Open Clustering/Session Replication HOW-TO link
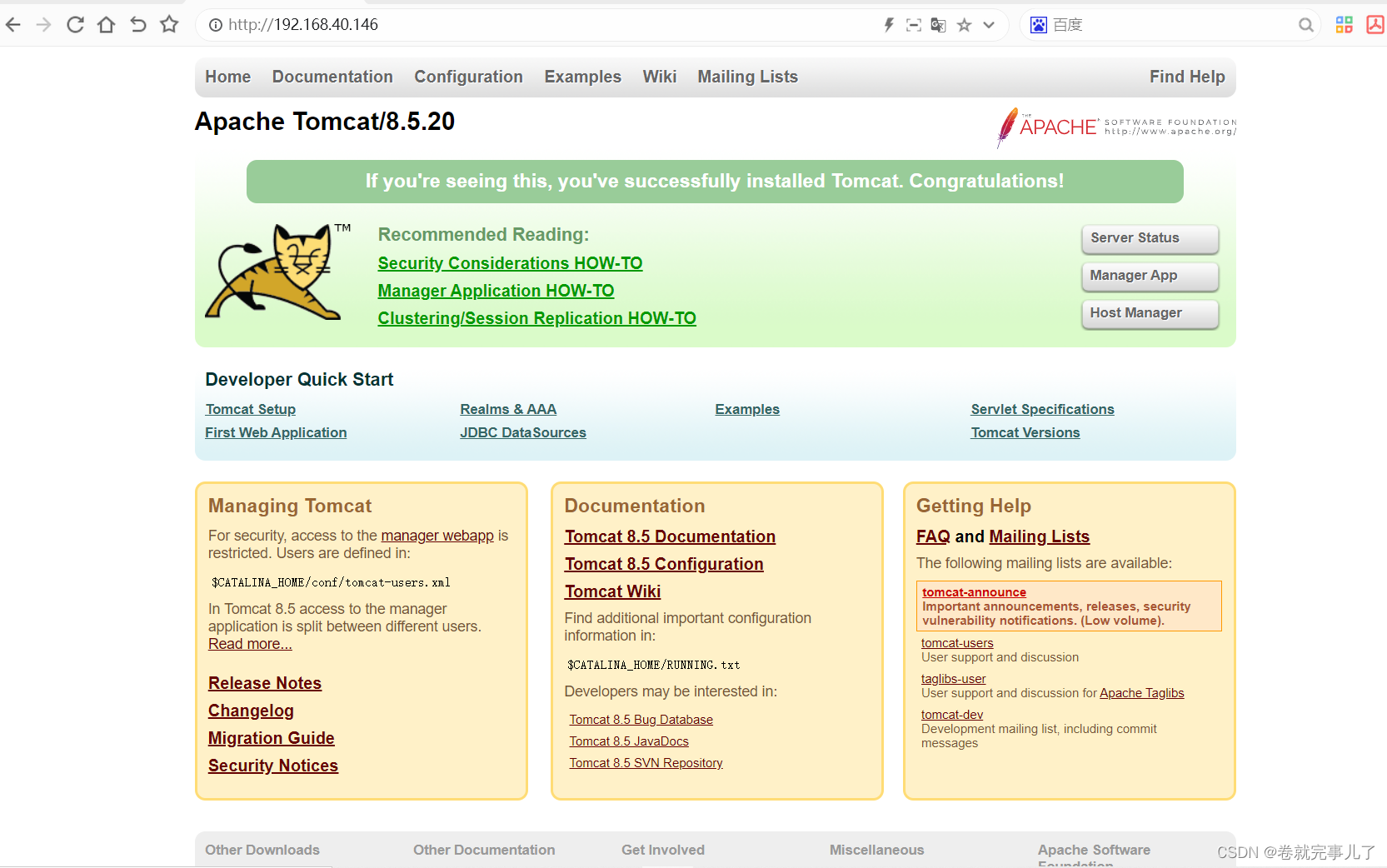This screenshot has height=868, width=1387. pos(536,318)
